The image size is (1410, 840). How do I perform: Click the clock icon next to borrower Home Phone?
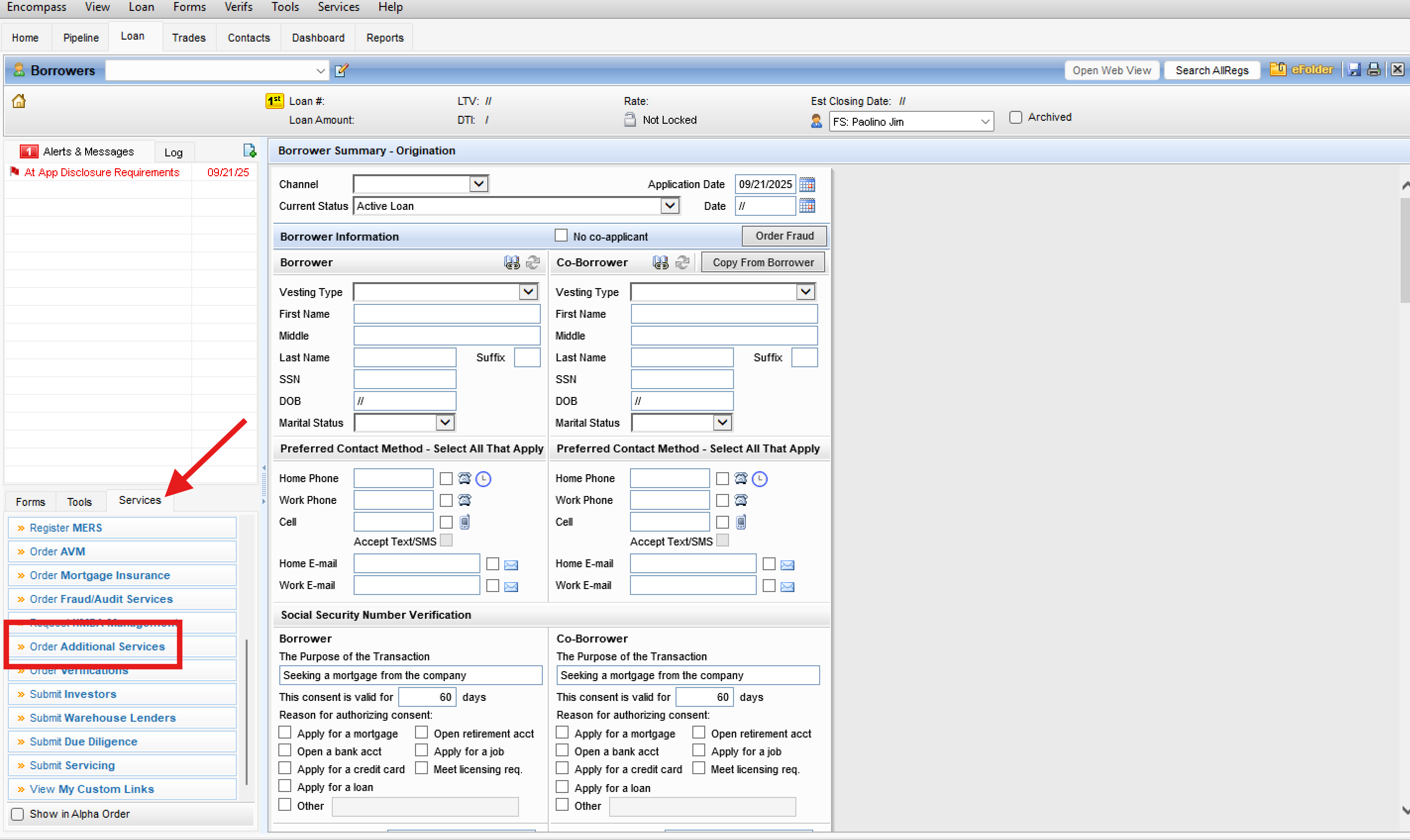(x=483, y=478)
